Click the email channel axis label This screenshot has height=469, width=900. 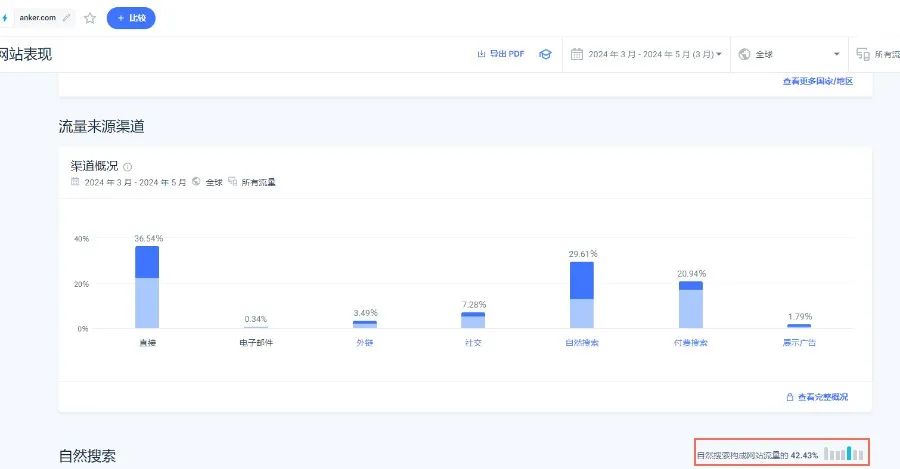click(256, 343)
